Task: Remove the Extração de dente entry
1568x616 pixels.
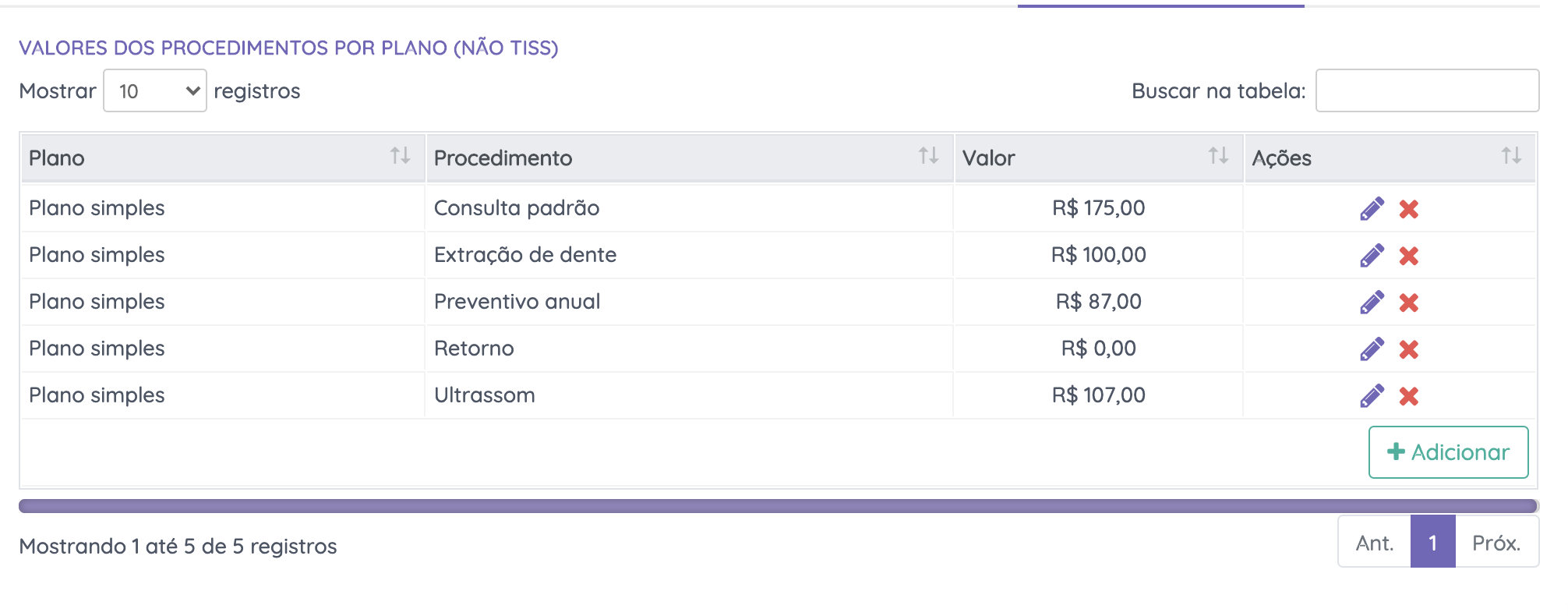Action: pos(1408,256)
